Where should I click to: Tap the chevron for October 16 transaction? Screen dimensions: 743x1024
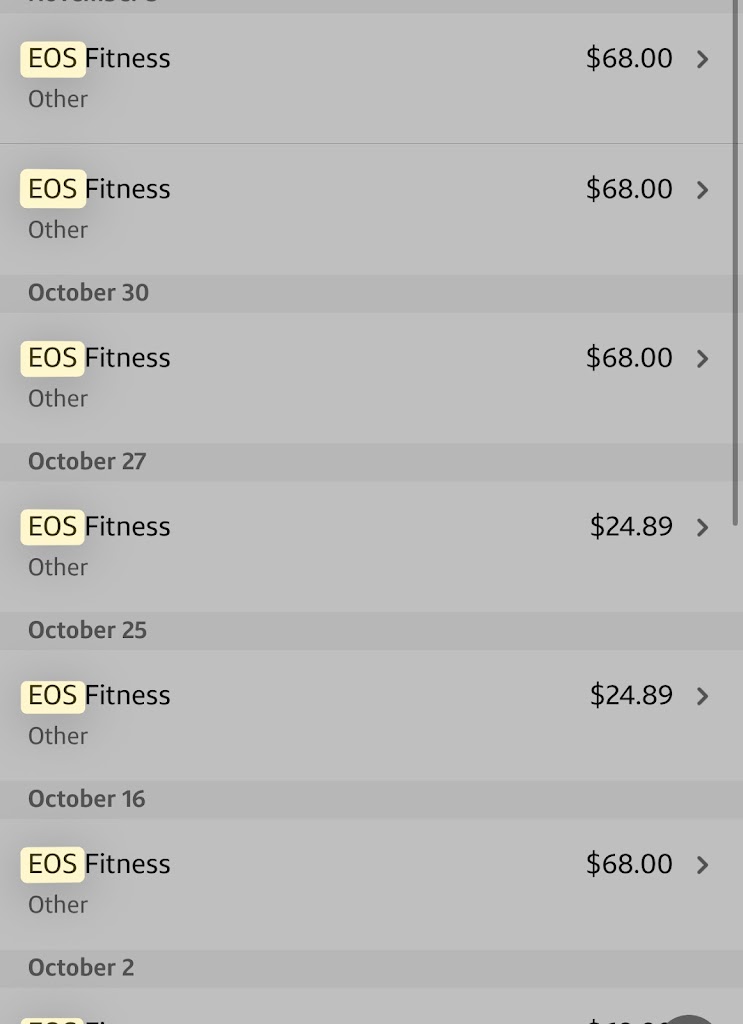coord(702,865)
